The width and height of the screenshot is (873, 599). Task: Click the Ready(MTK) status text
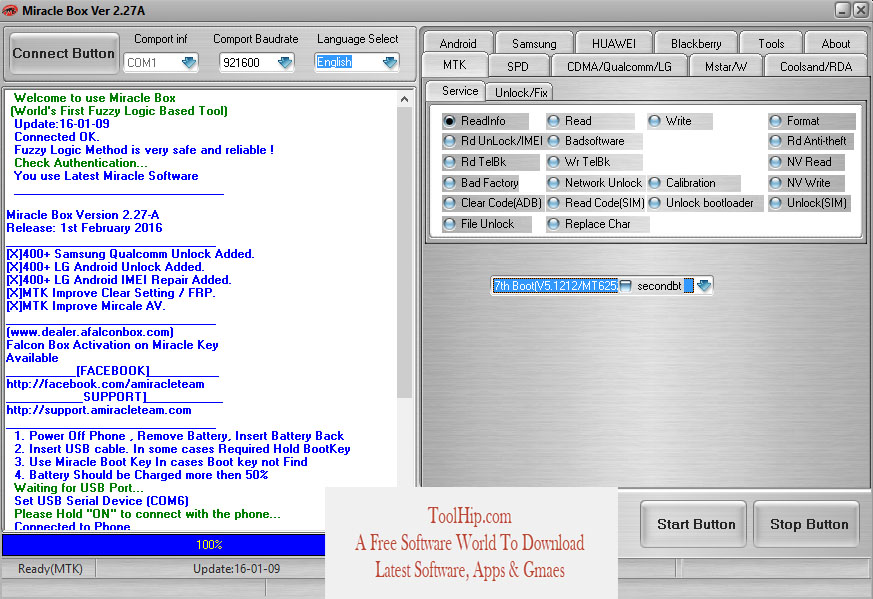(x=50, y=569)
